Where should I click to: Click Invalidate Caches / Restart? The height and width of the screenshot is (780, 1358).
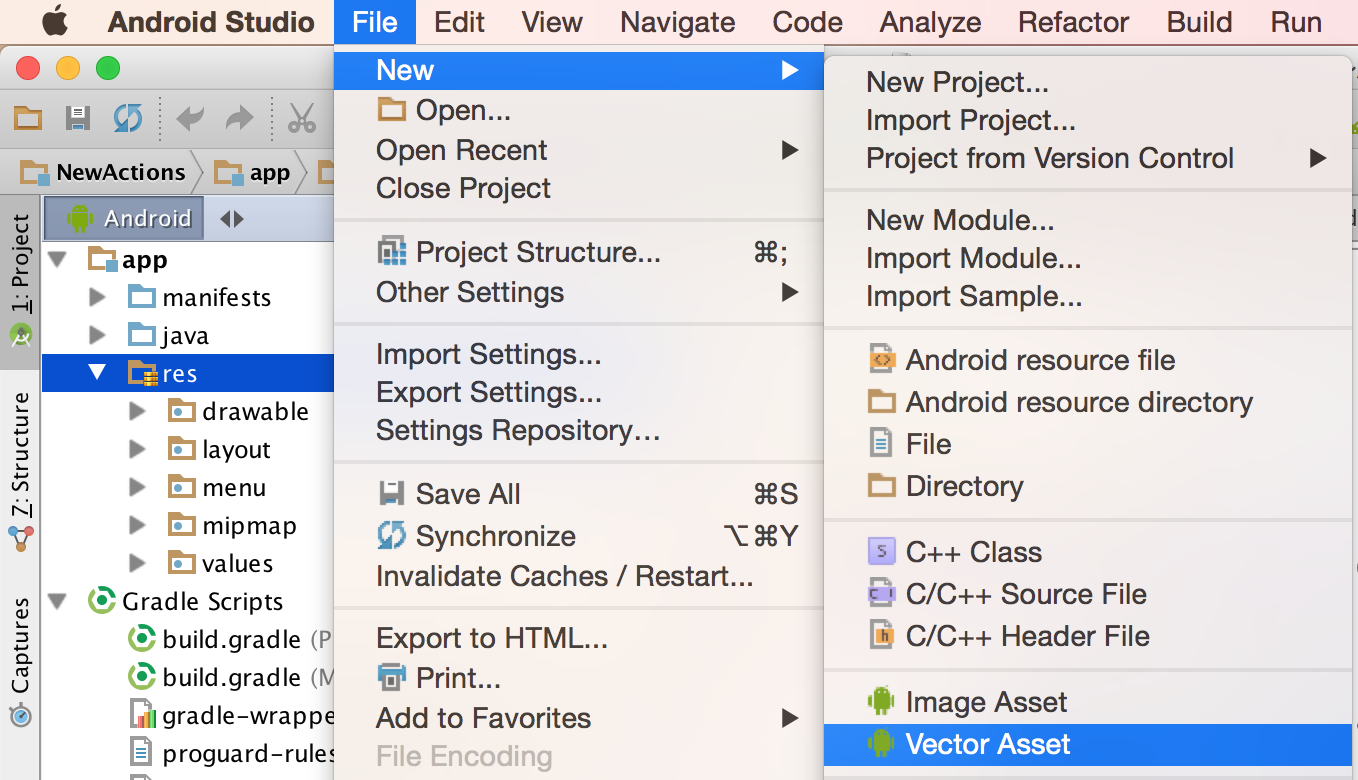(564, 576)
